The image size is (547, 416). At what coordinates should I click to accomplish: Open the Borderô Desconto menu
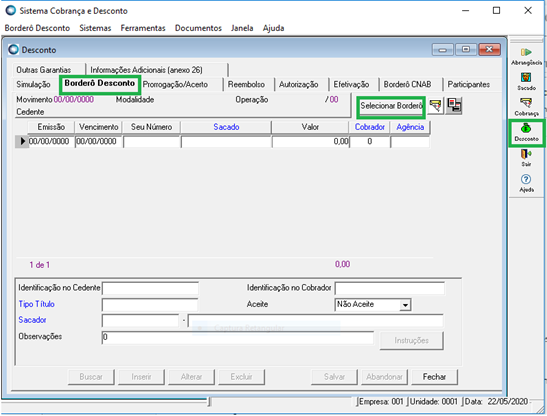click(37, 28)
